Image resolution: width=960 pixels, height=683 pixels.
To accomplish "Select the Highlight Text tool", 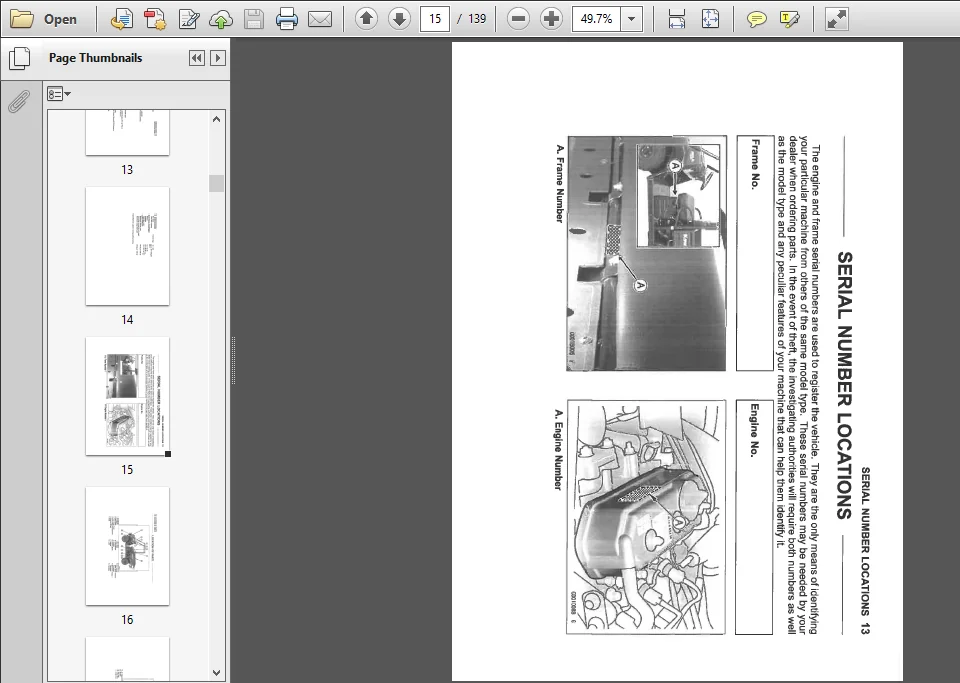I will (789, 19).
